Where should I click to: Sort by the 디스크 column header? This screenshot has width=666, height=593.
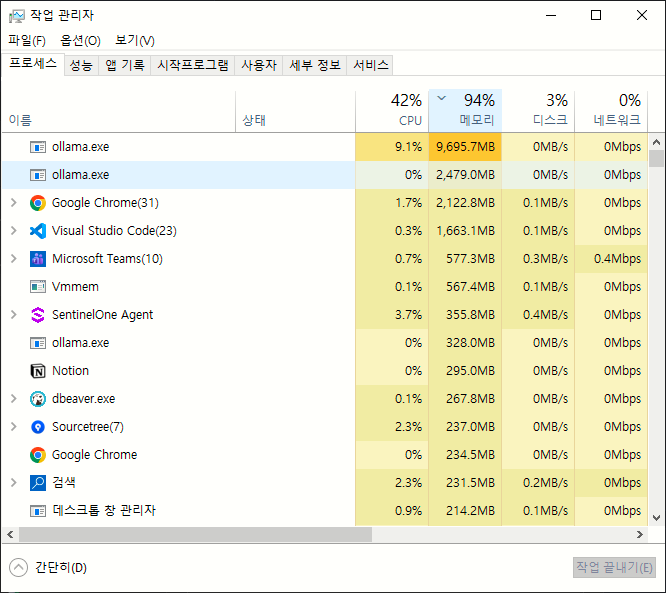point(538,111)
